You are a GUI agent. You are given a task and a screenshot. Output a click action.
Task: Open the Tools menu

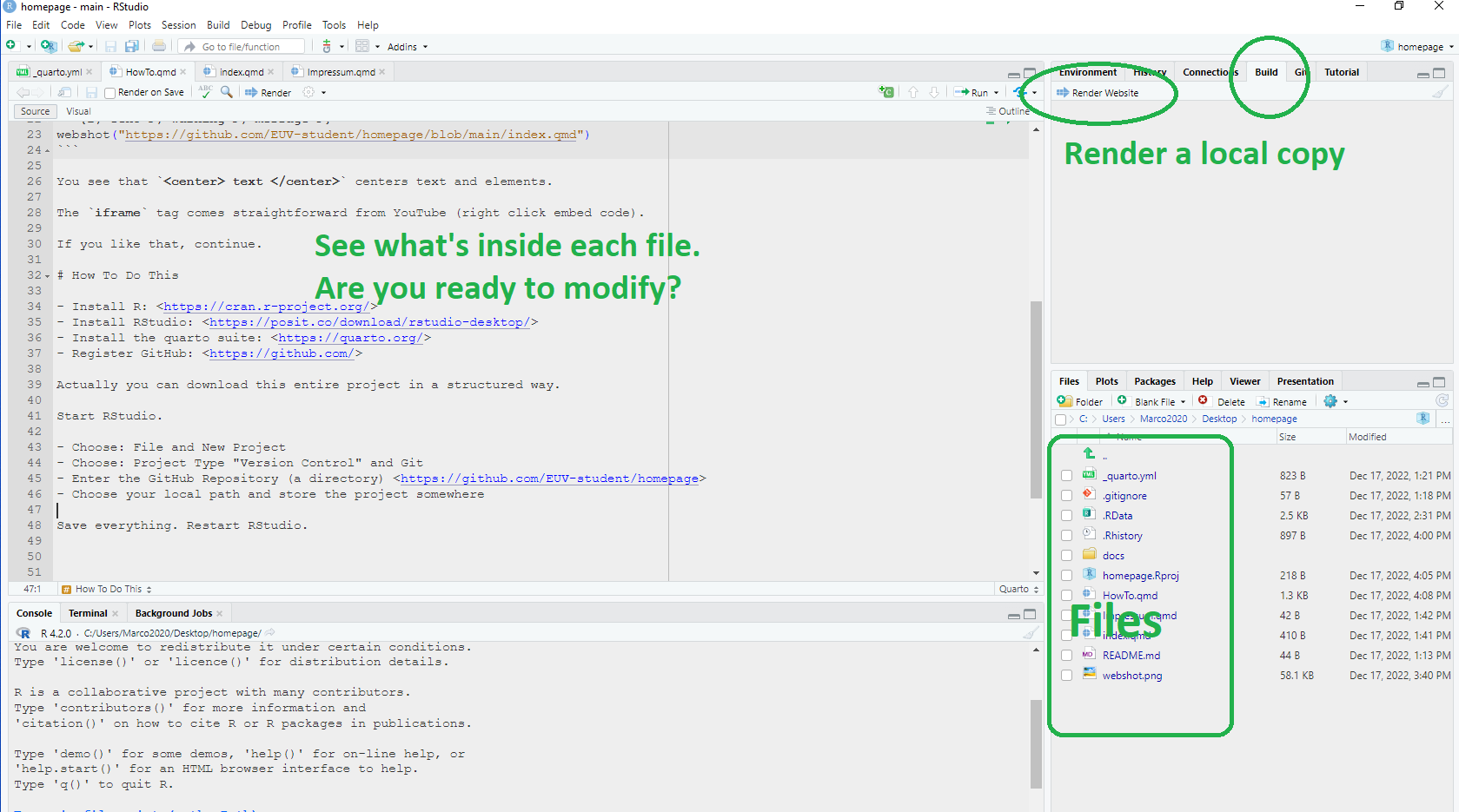point(334,25)
